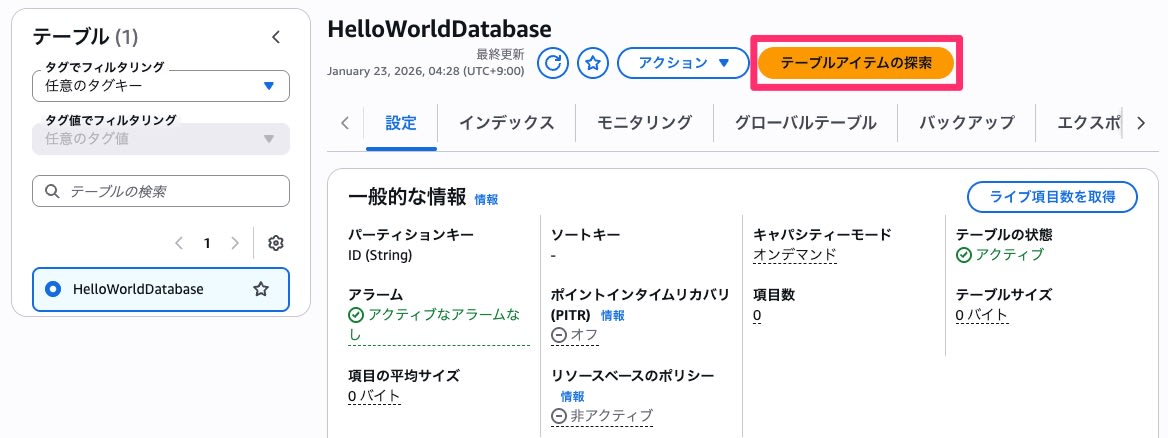Click the ID (String) partition key value
This screenshot has height=438, width=1168.
(380, 256)
